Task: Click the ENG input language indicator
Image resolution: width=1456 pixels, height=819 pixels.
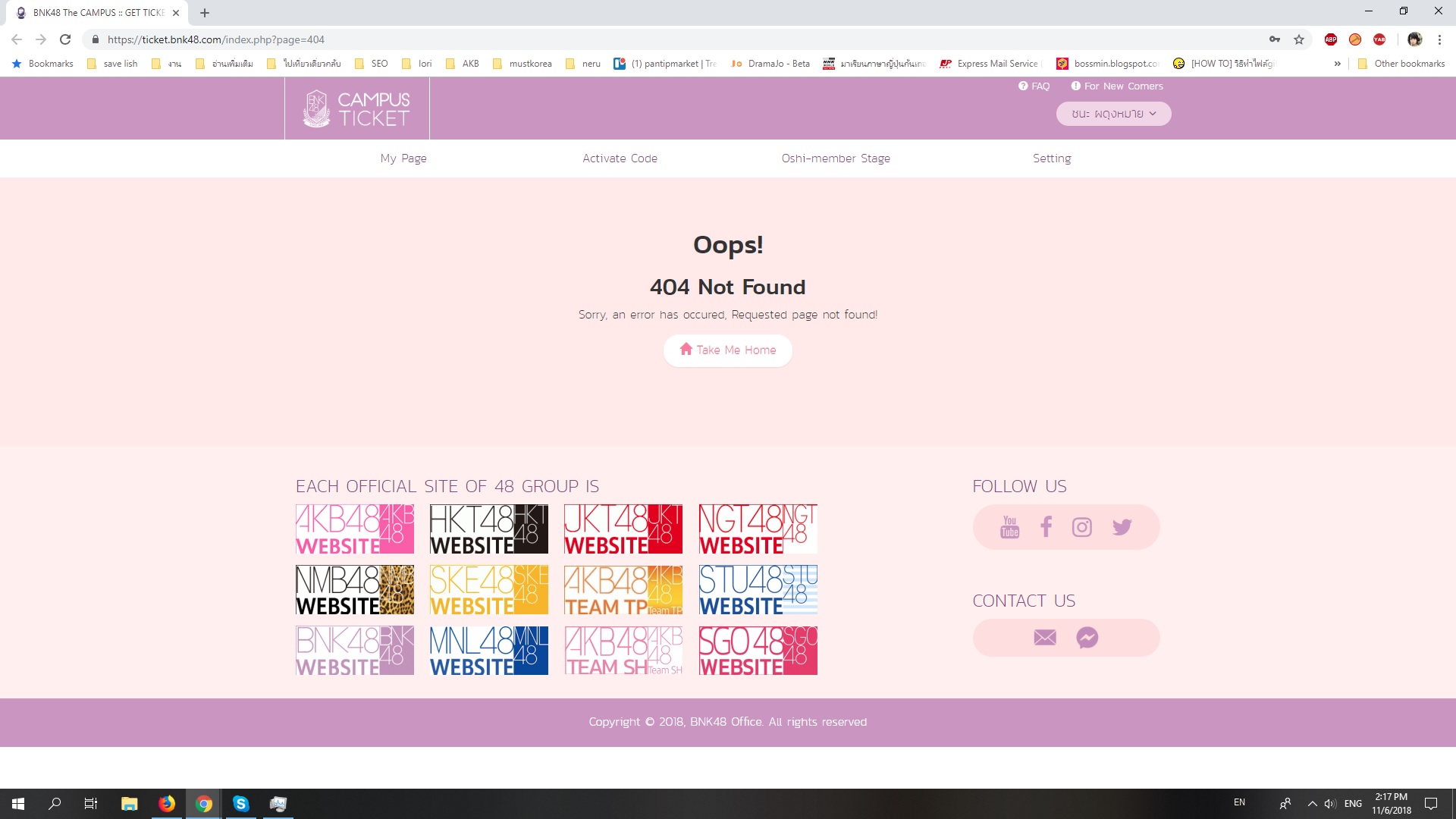Action: [x=1353, y=804]
